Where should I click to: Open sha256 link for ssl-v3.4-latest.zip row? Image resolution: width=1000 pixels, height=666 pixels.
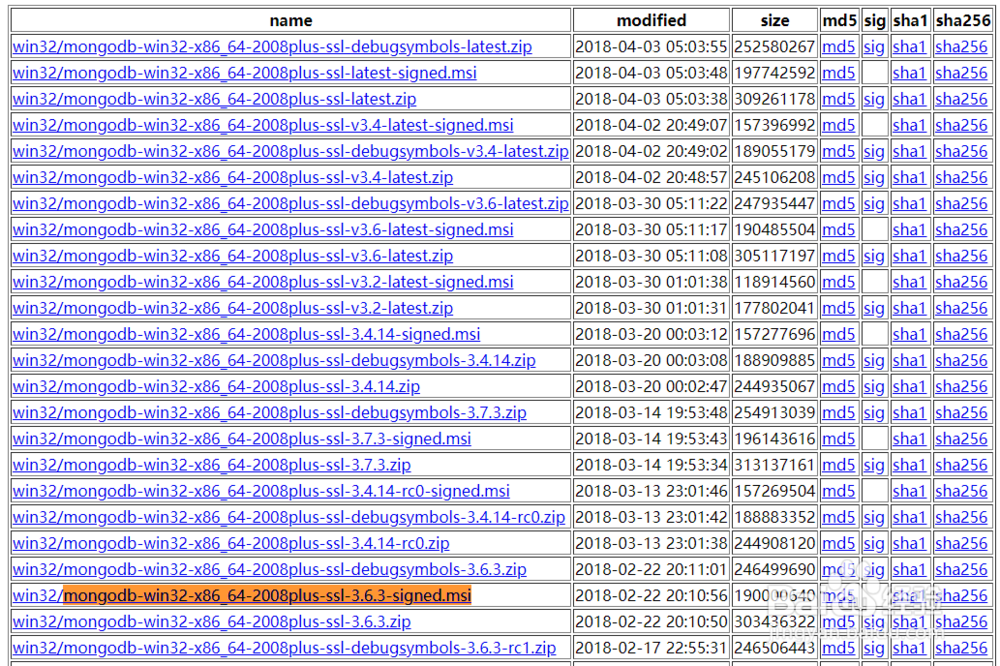[961, 177]
